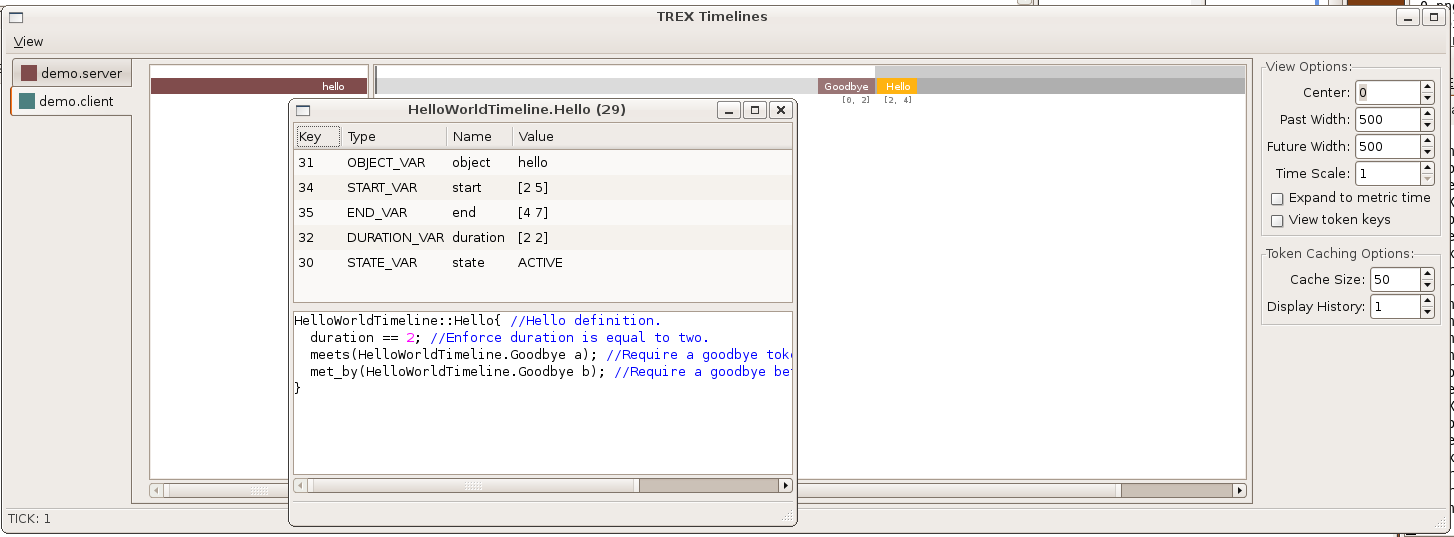Increase Center value with up arrow
The height and width of the screenshot is (537, 1454).
coord(1427,87)
